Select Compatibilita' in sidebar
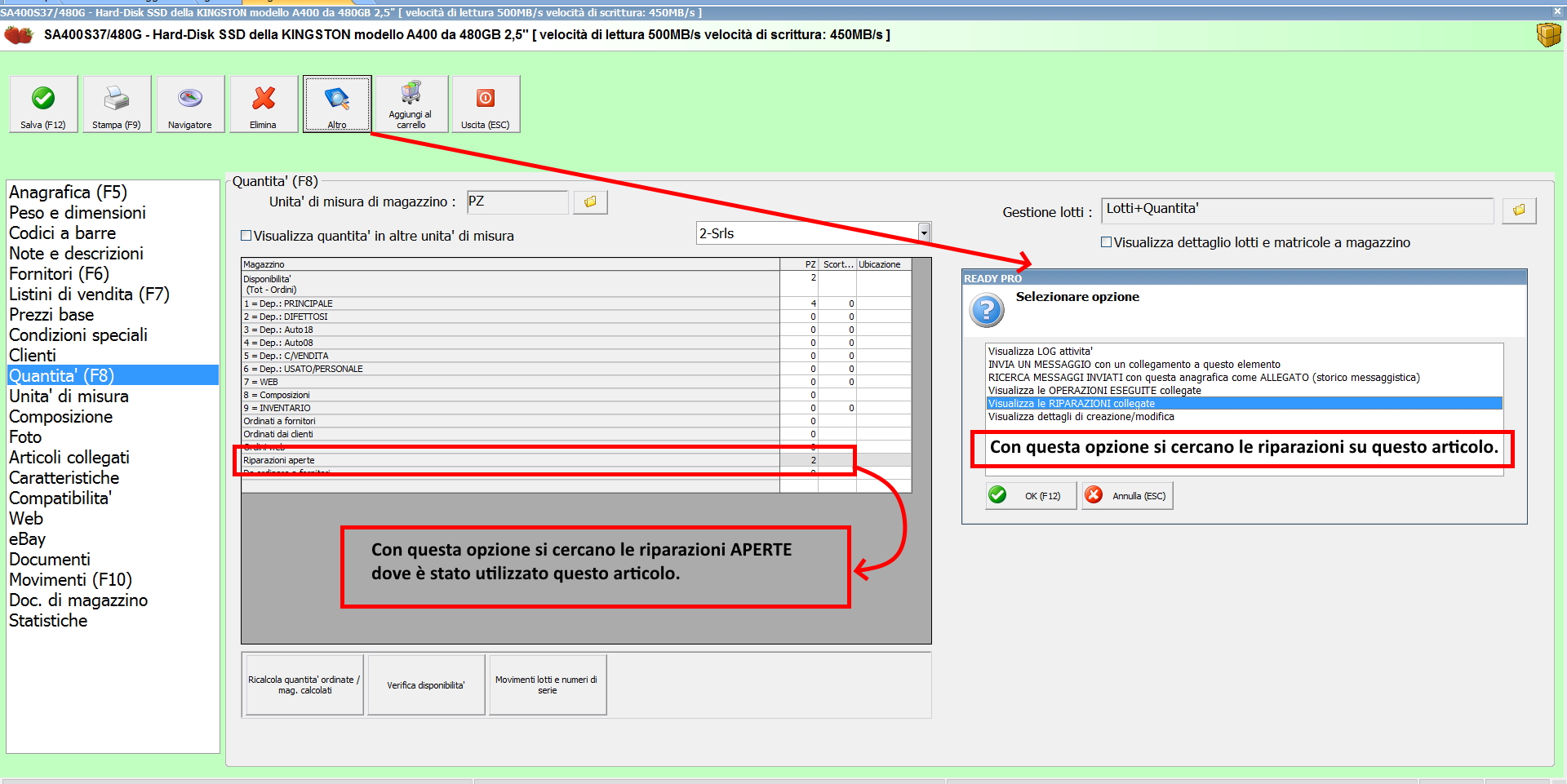The image size is (1567, 784). click(x=60, y=498)
